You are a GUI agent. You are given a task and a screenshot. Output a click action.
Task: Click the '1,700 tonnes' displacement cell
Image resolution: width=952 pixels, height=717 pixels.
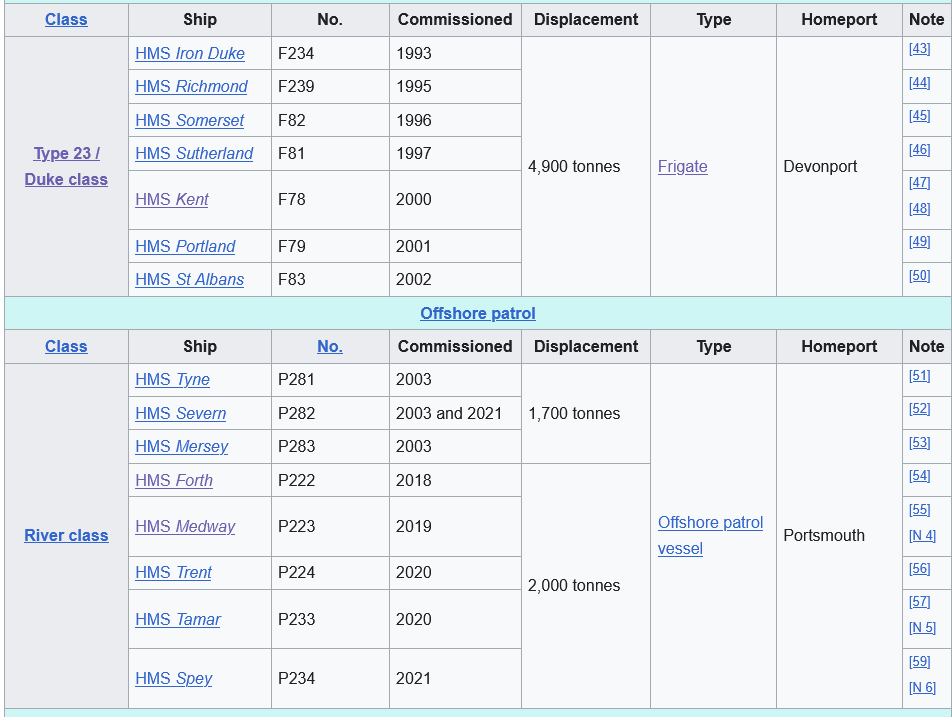coord(586,413)
